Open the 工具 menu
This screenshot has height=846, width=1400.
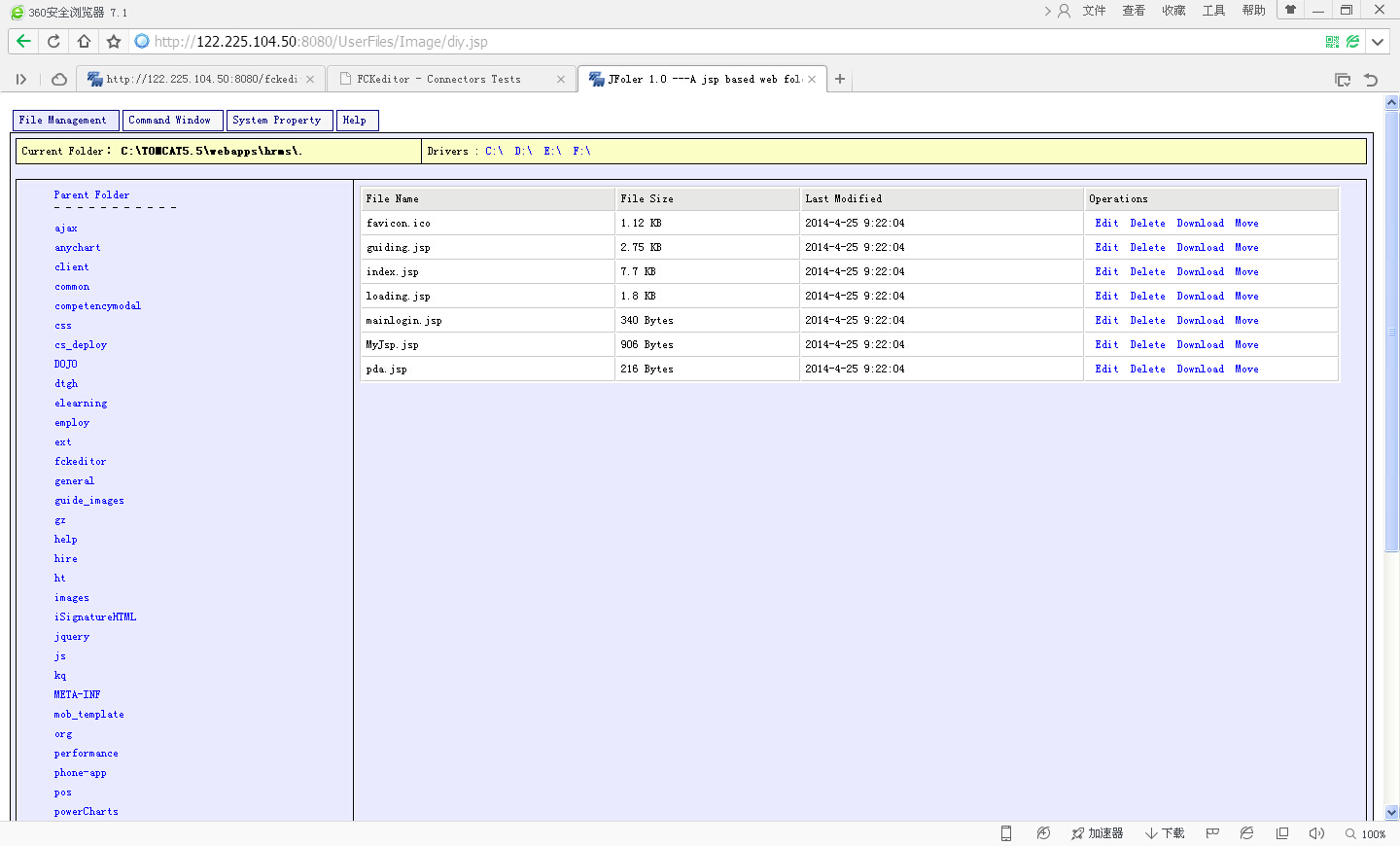(1213, 11)
